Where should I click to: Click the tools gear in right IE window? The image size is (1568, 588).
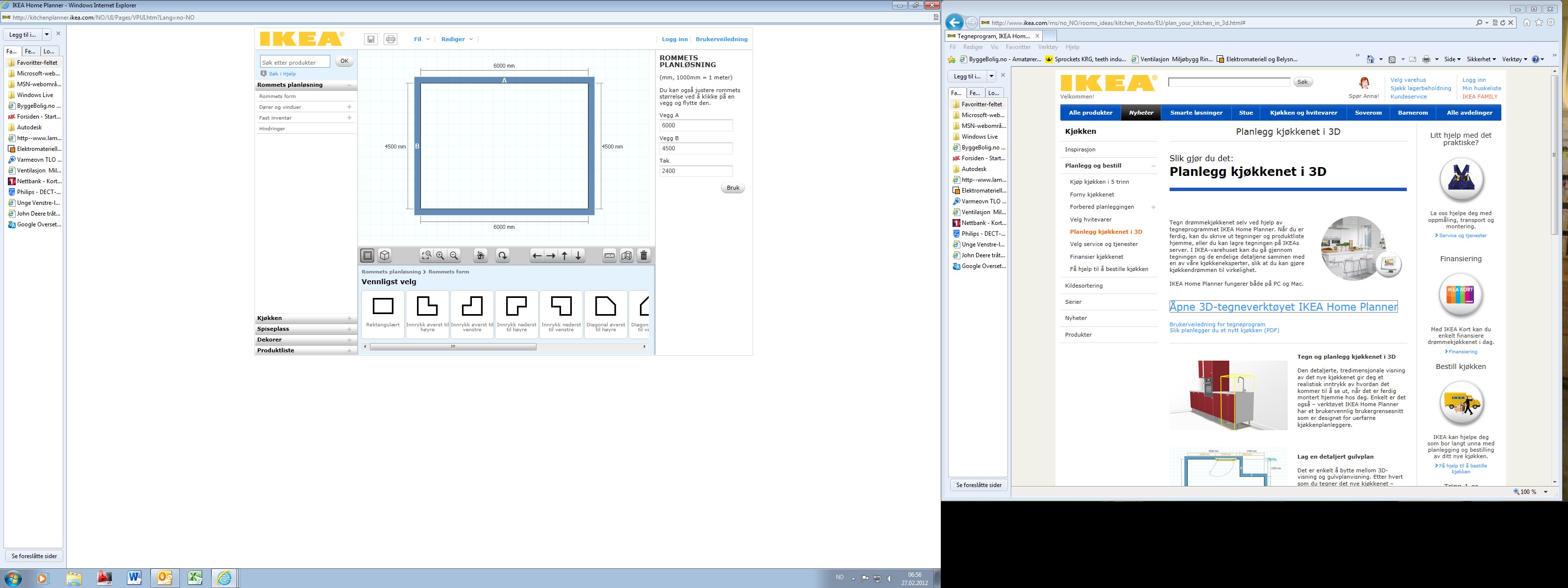[1551, 23]
